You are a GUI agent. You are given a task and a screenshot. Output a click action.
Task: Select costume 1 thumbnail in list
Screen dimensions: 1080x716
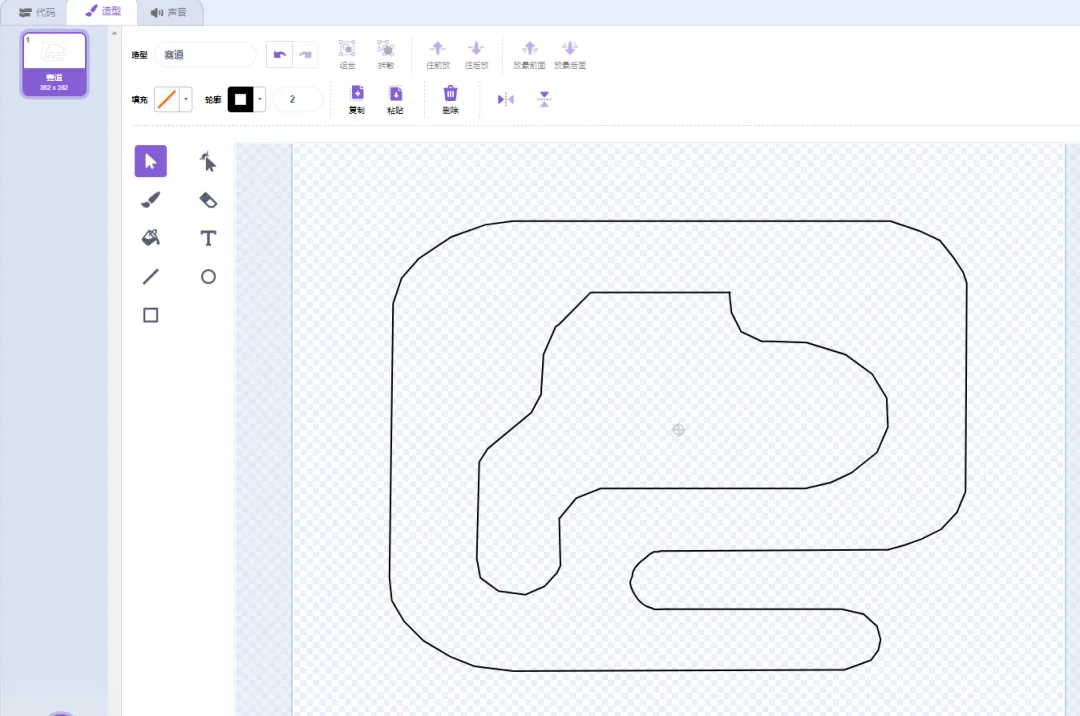(54, 64)
